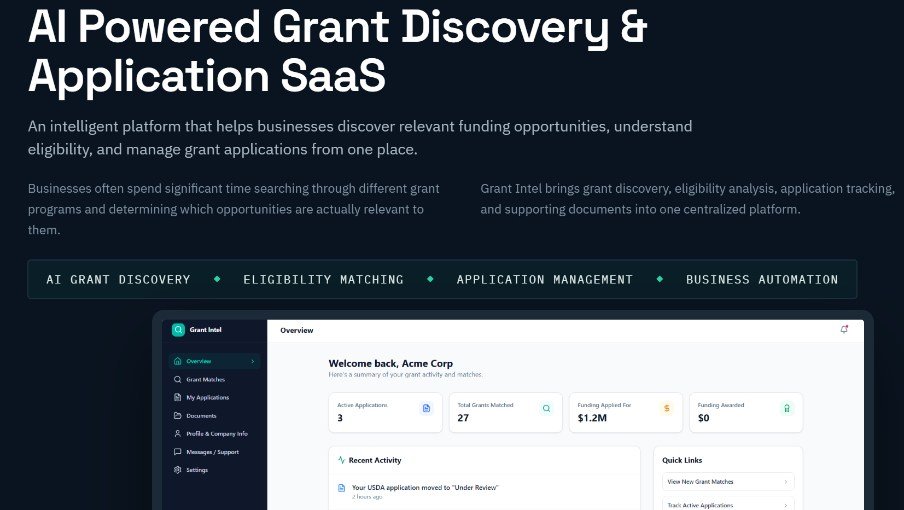Click the Total Grants Matched stat card
The width and height of the screenshot is (904, 510).
[506, 413]
